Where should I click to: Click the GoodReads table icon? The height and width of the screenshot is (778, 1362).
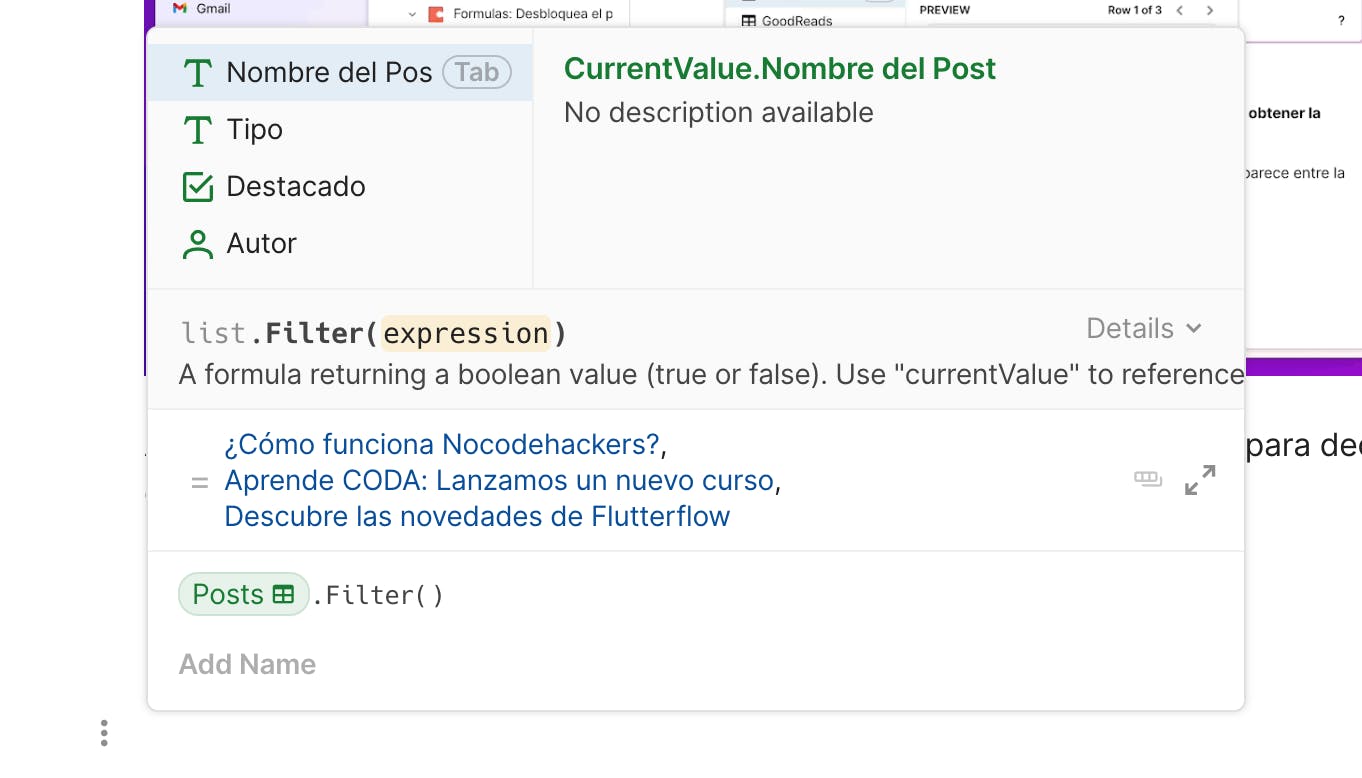748,21
